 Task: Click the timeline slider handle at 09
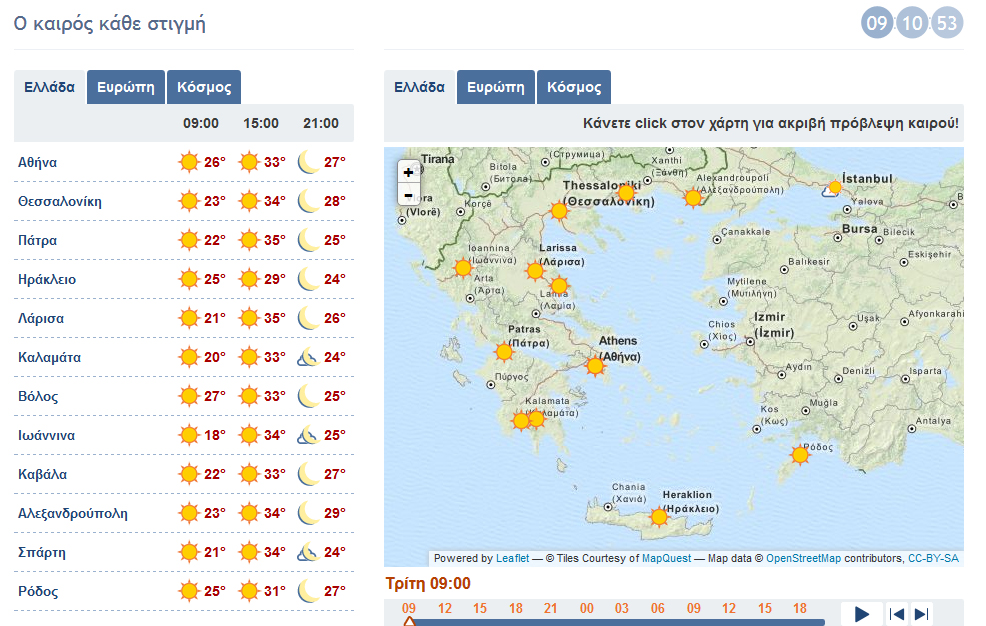[409, 621]
